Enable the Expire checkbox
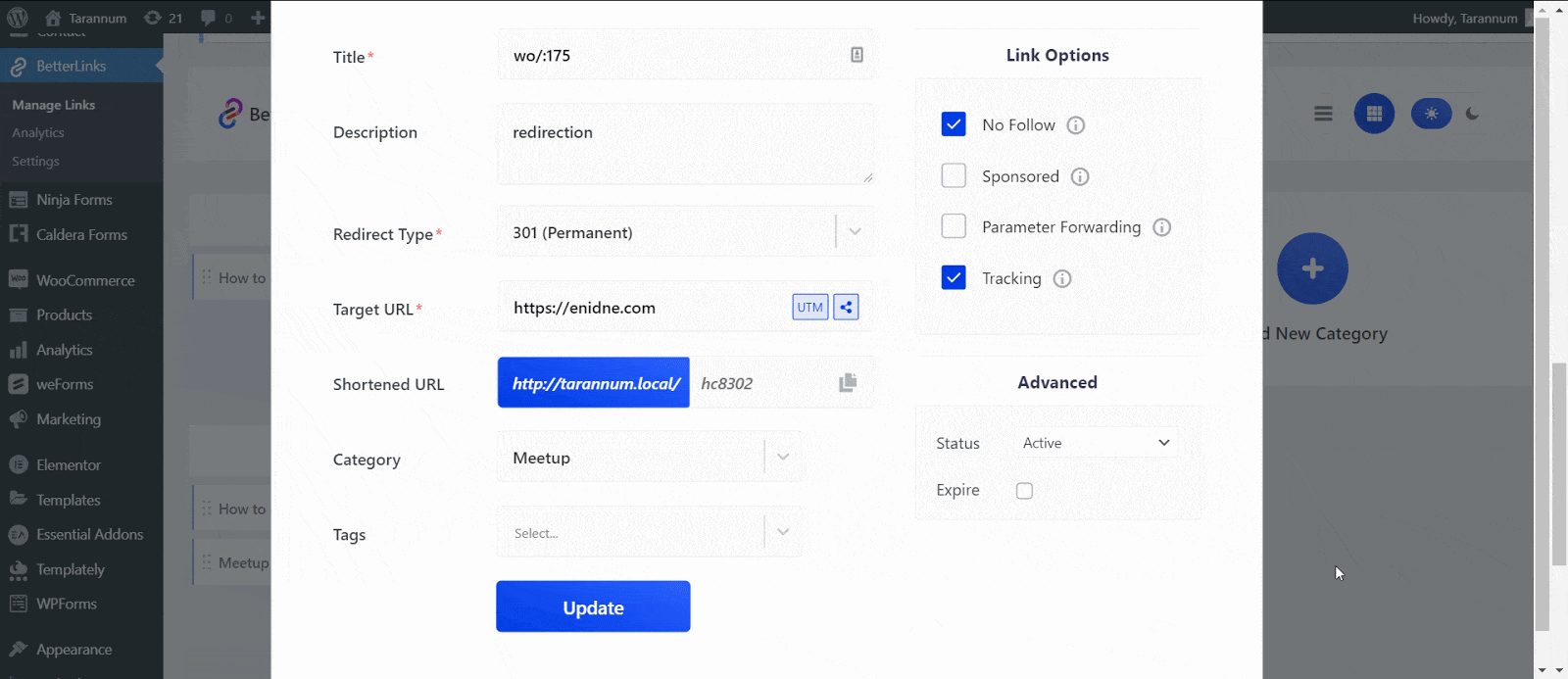The height and width of the screenshot is (679, 1568). coord(1024,491)
